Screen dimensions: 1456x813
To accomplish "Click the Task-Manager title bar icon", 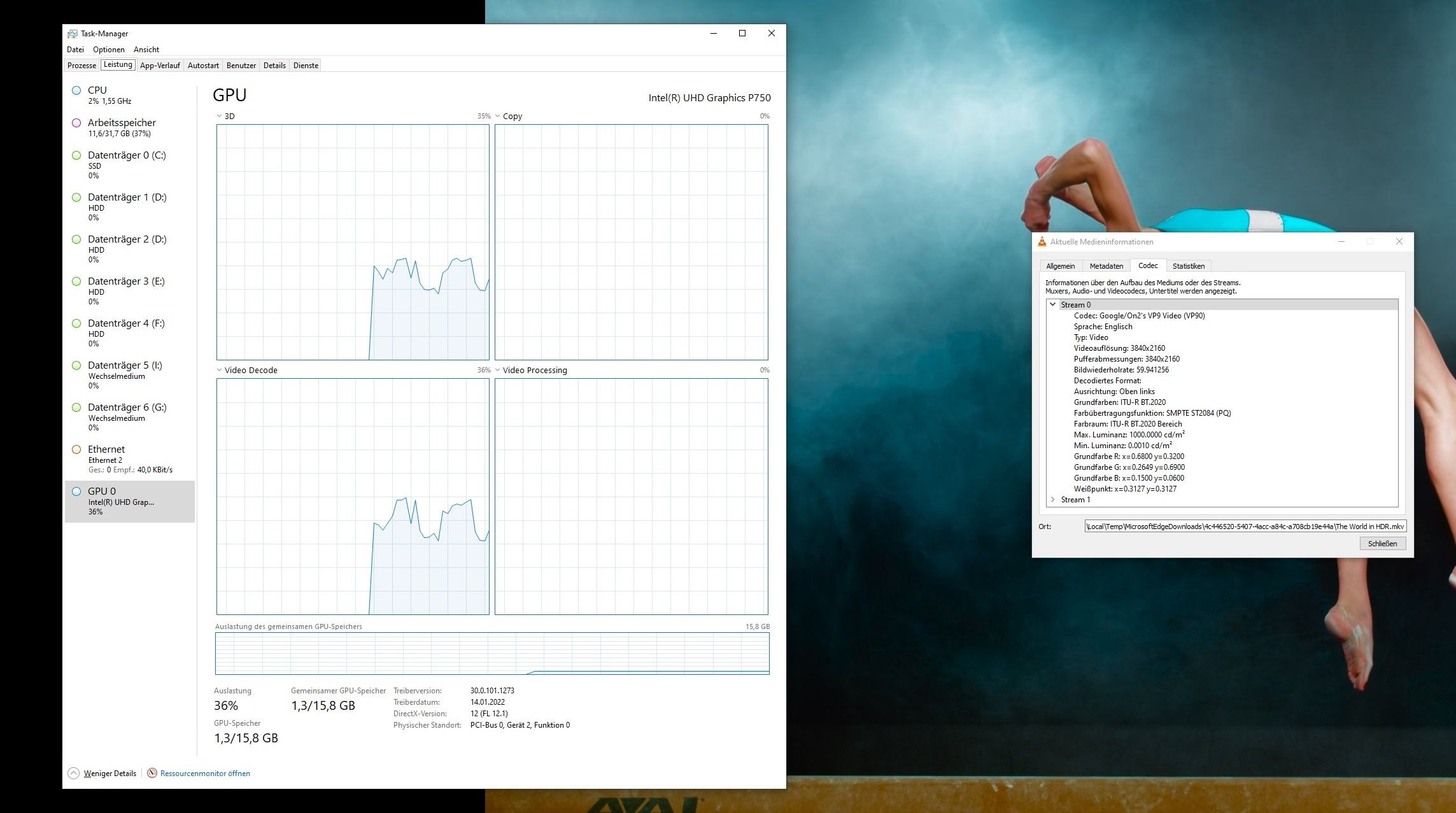I will [73, 34].
